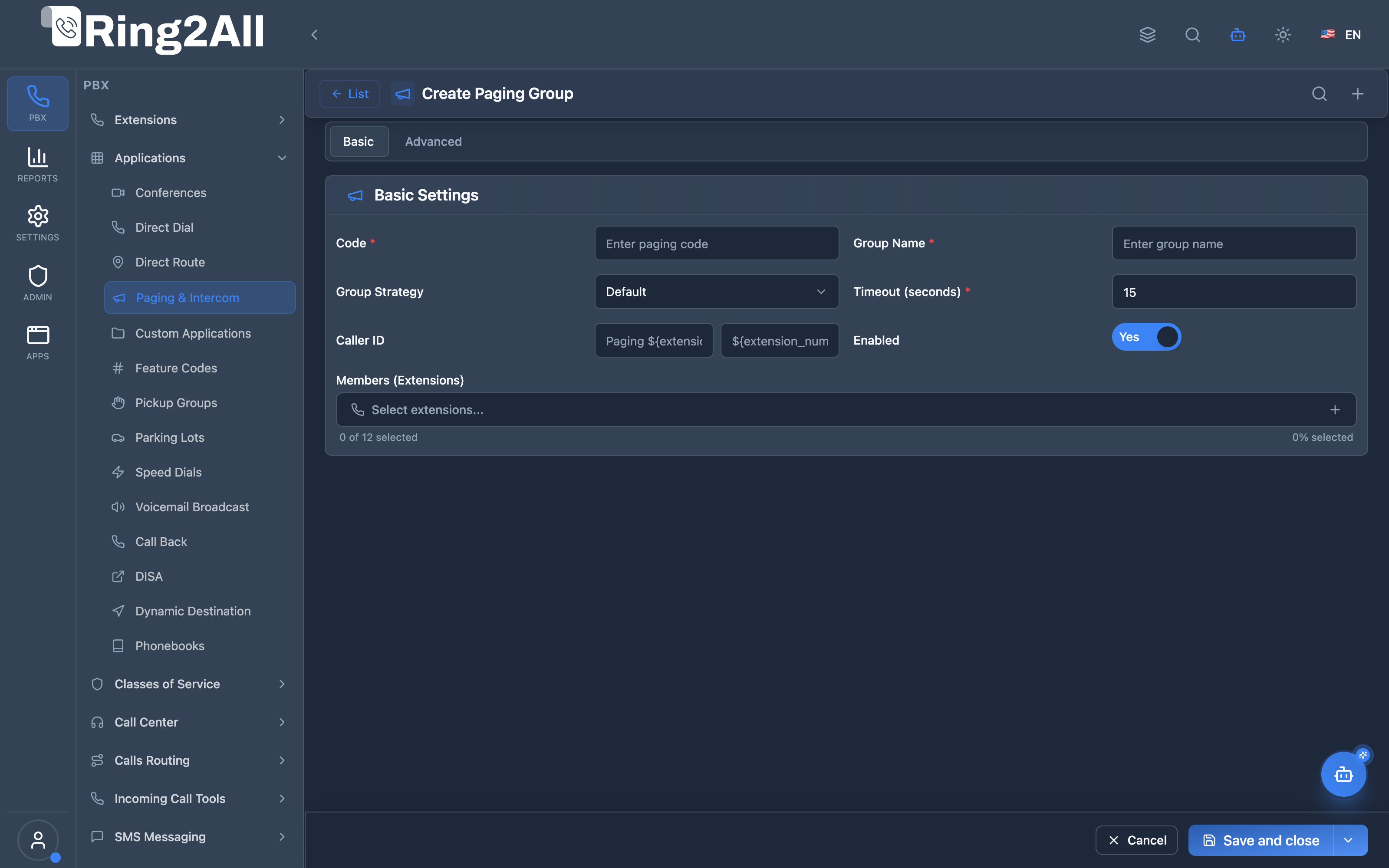Screen dimensions: 1389x868
Task: Toggle the Enabled switch off
Action: tap(1146, 337)
